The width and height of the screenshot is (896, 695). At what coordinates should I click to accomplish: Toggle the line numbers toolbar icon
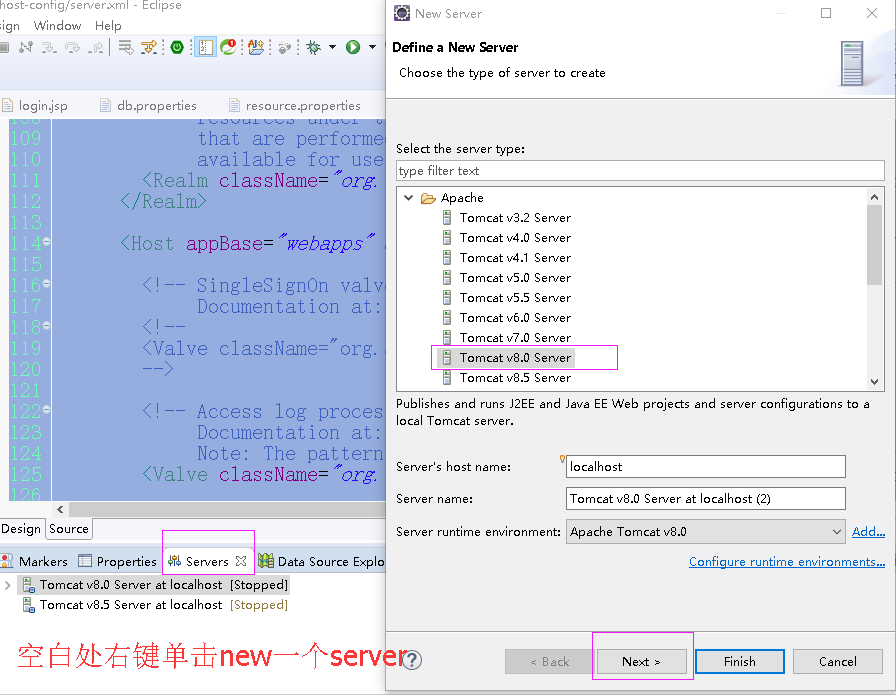tap(206, 47)
